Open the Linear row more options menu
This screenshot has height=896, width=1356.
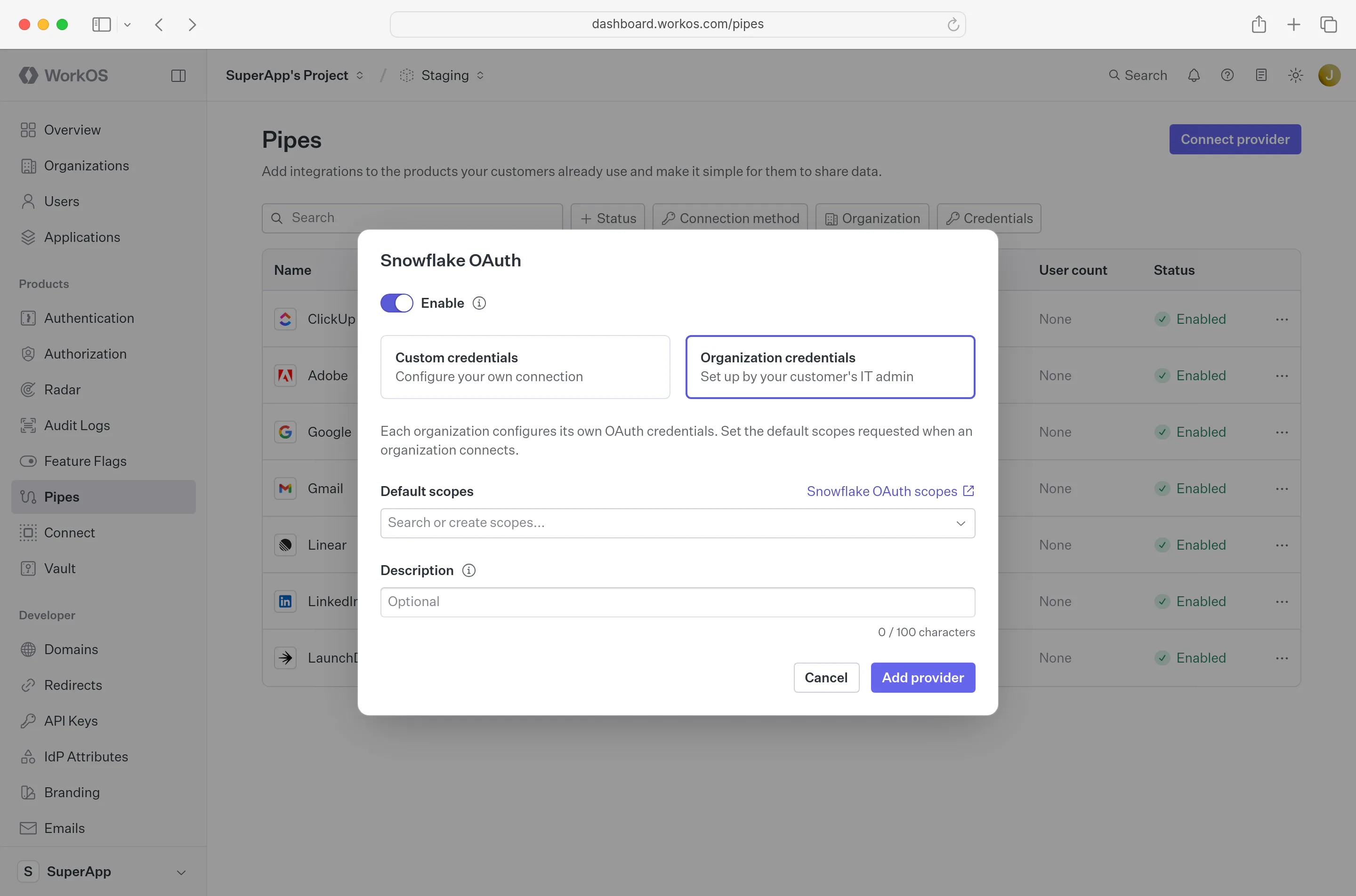pos(1282,545)
